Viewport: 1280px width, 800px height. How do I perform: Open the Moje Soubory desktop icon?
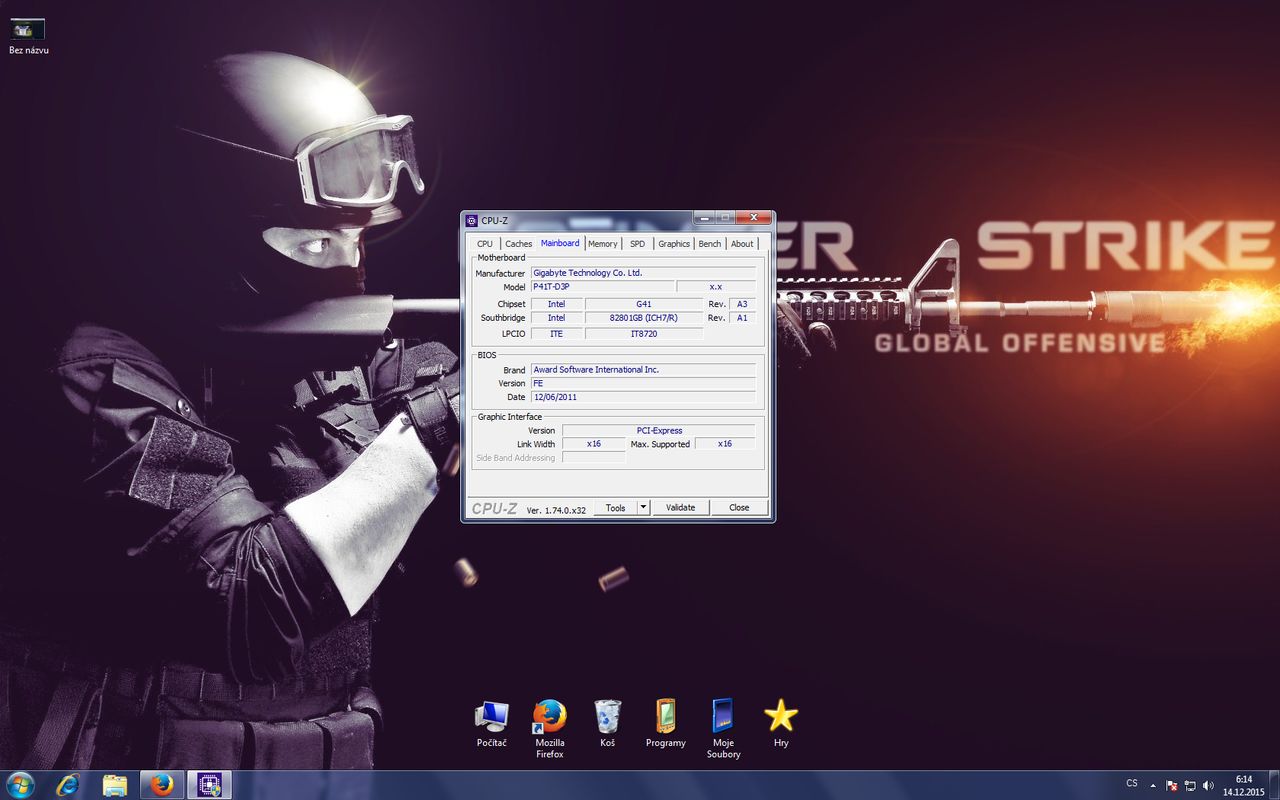(x=723, y=727)
